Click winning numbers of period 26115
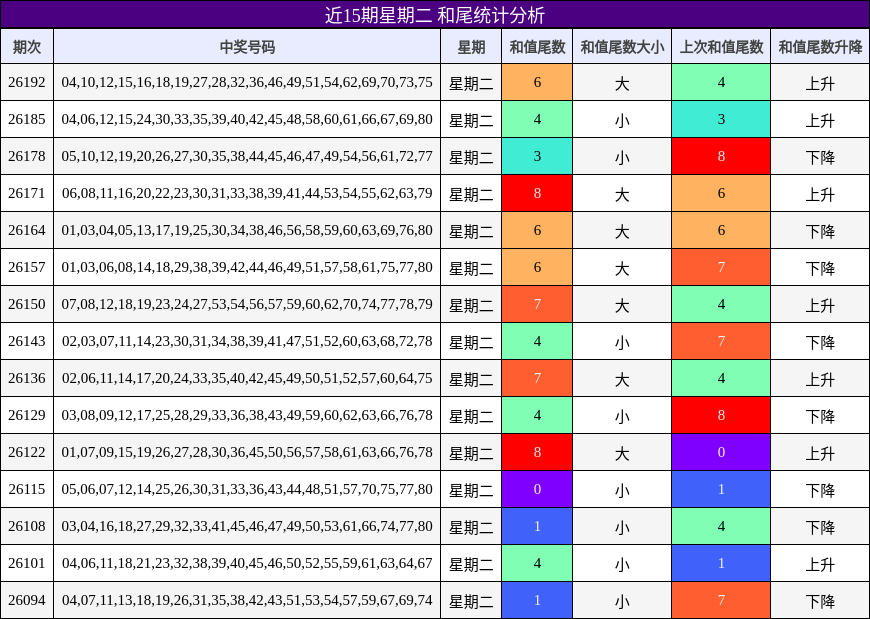This screenshot has height=619, width=870. 247,489
